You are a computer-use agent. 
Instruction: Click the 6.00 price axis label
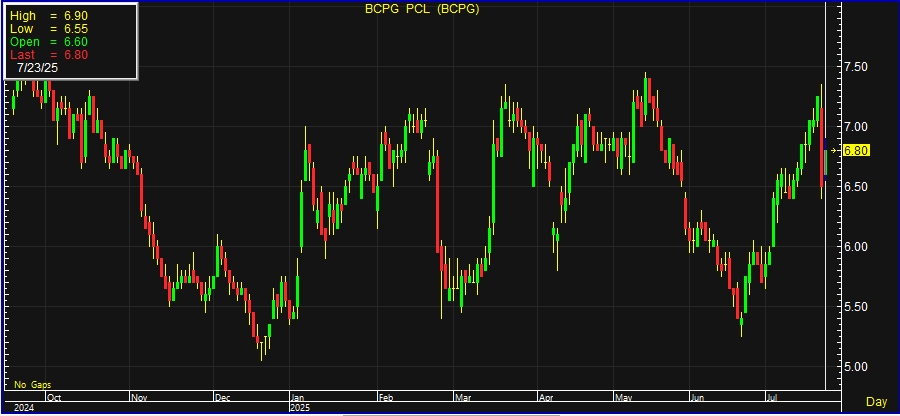pos(856,247)
